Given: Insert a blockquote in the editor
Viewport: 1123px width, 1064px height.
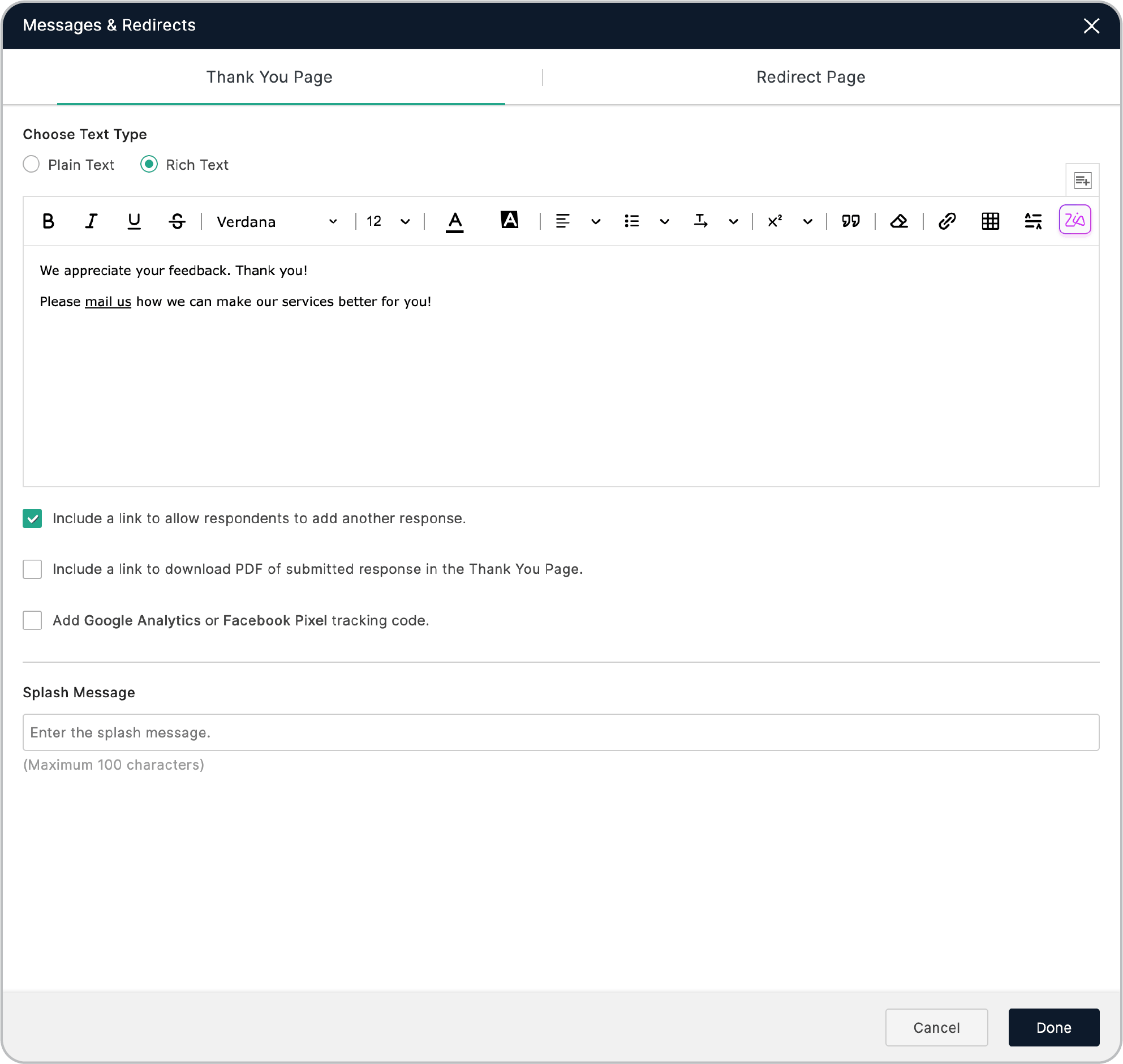Looking at the screenshot, I should point(850,221).
